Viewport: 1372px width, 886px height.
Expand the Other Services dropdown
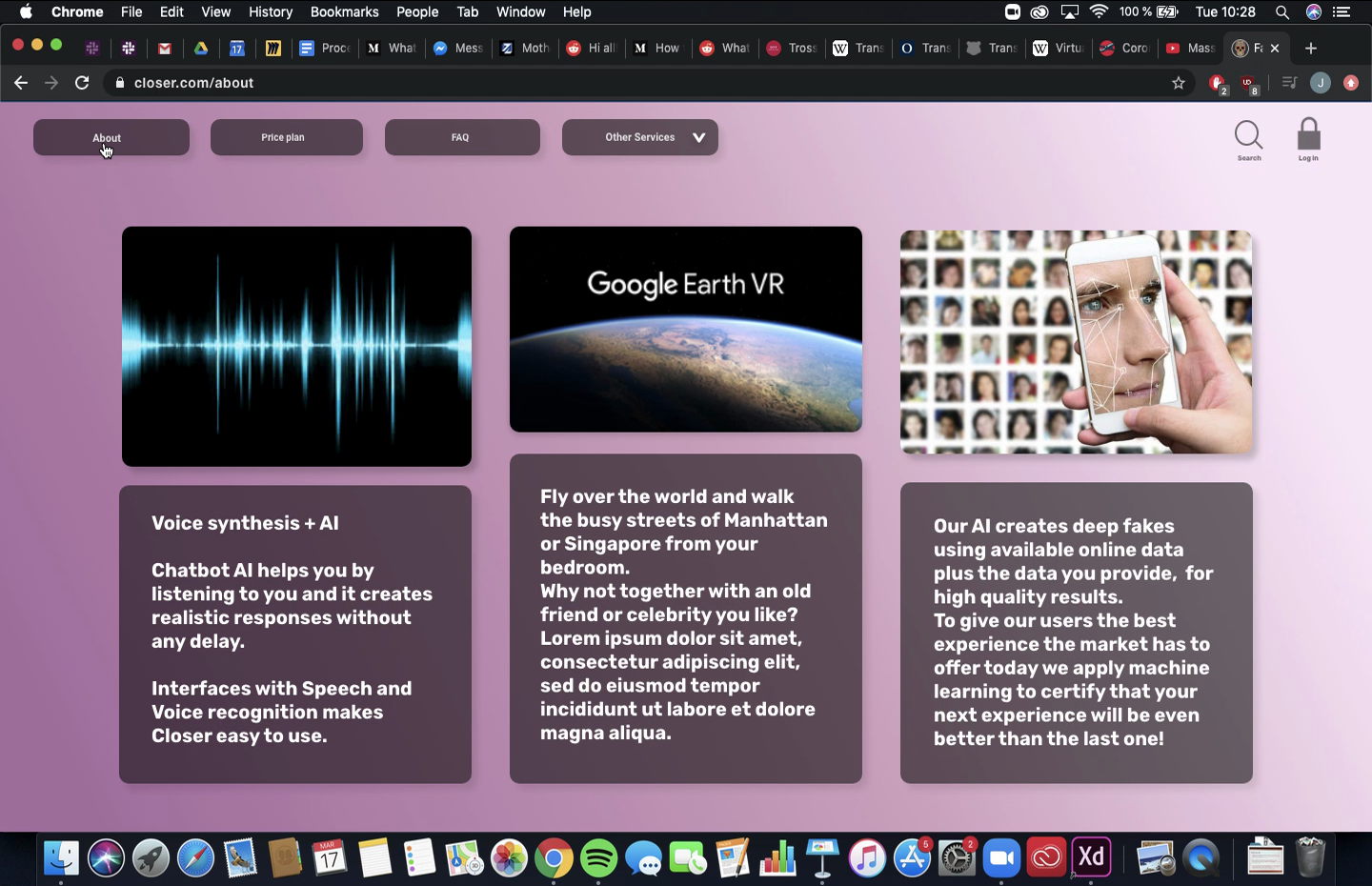coord(640,137)
